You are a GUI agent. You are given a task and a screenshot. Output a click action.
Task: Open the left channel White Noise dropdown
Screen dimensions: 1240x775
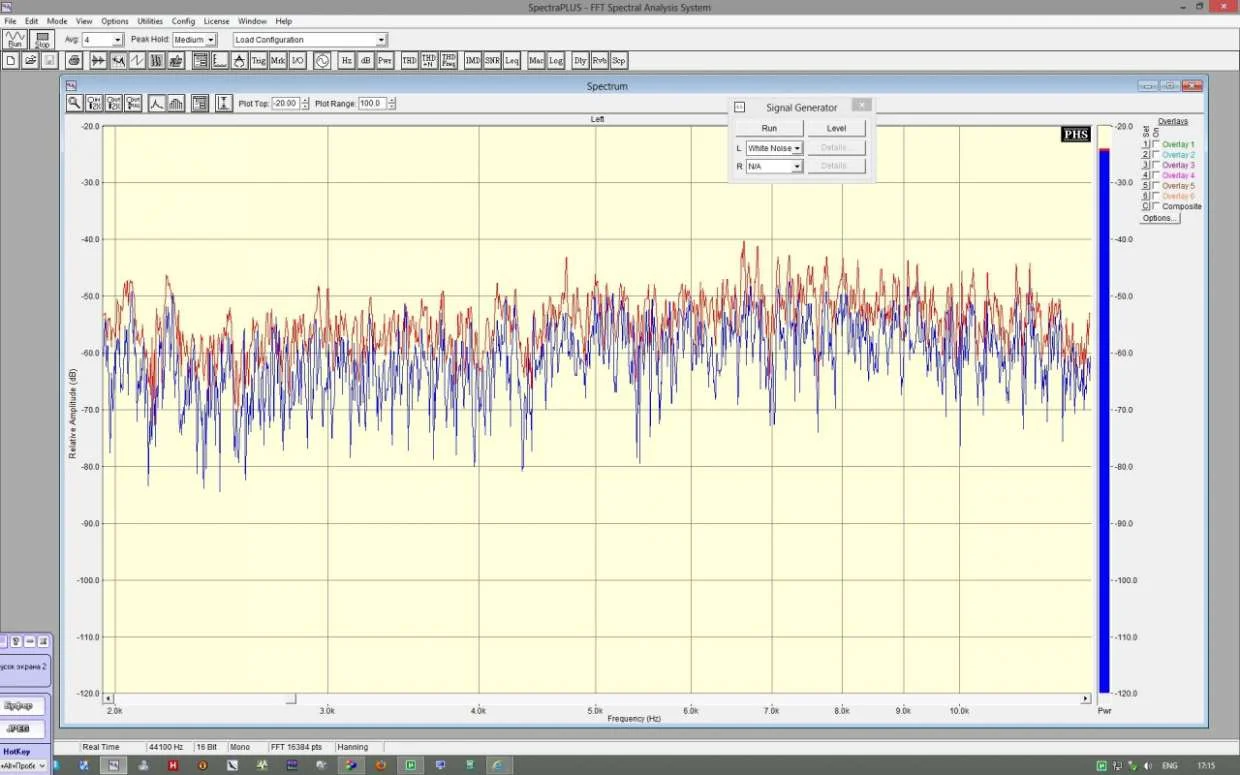[797, 148]
